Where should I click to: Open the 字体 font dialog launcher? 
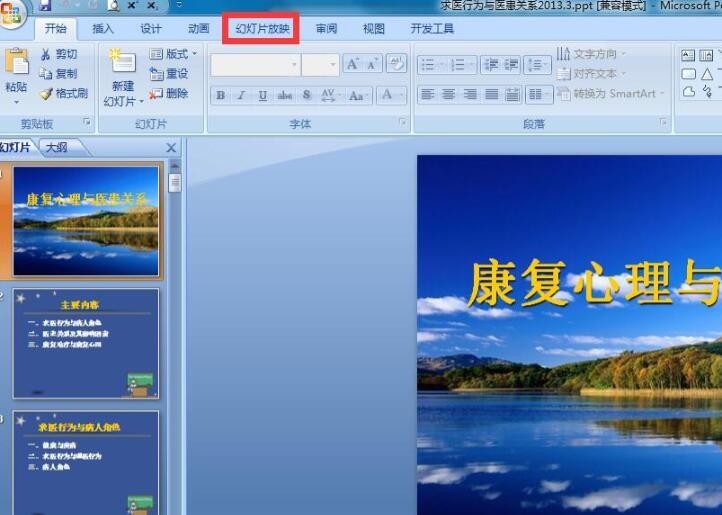pos(402,122)
